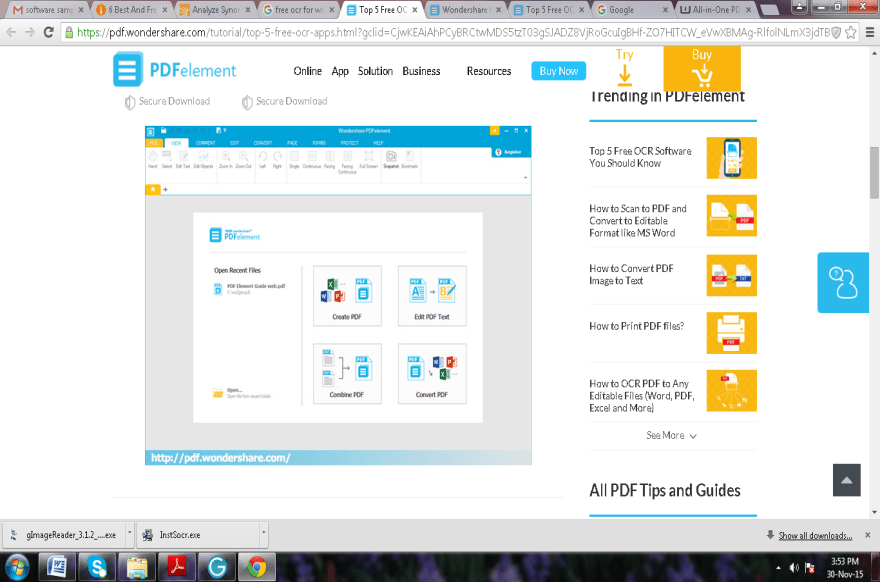The image size is (880, 582).
Task: Click the scrollbar down arrow
Action: point(874,512)
